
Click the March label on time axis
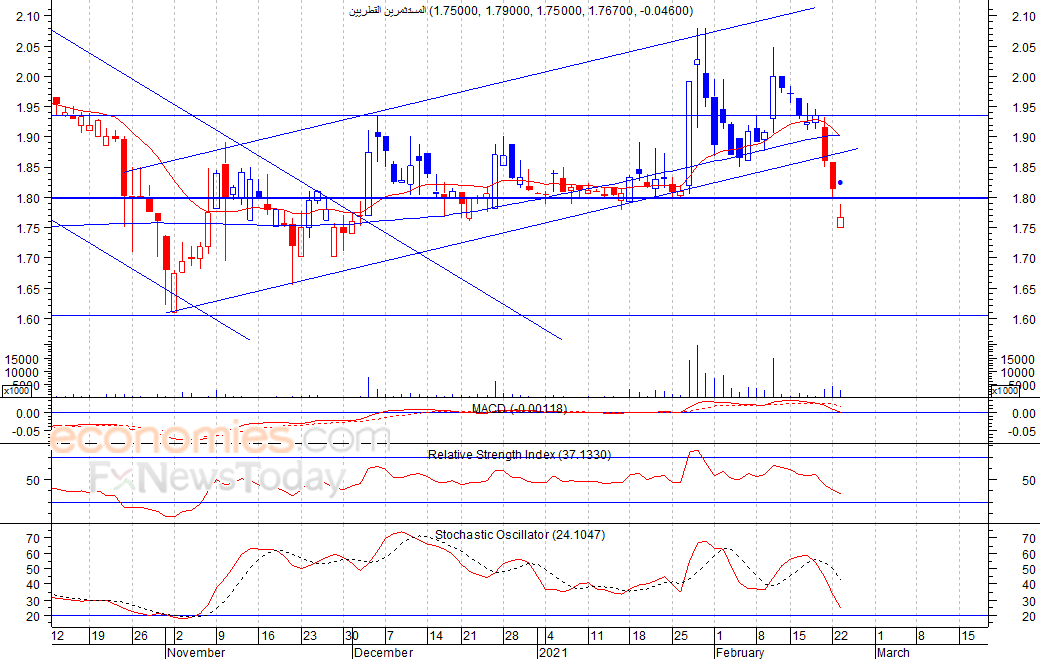(893, 653)
